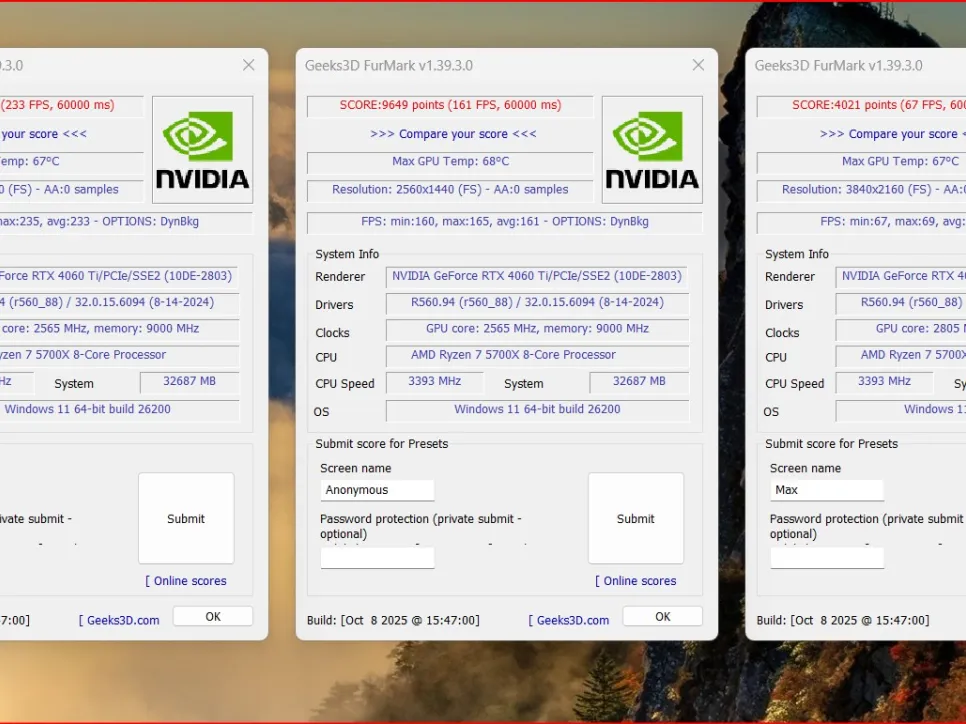Visit Geeks3D.com link in the middle window
The height and width of the screenshot is (724, 966).
tap(568, 620)
